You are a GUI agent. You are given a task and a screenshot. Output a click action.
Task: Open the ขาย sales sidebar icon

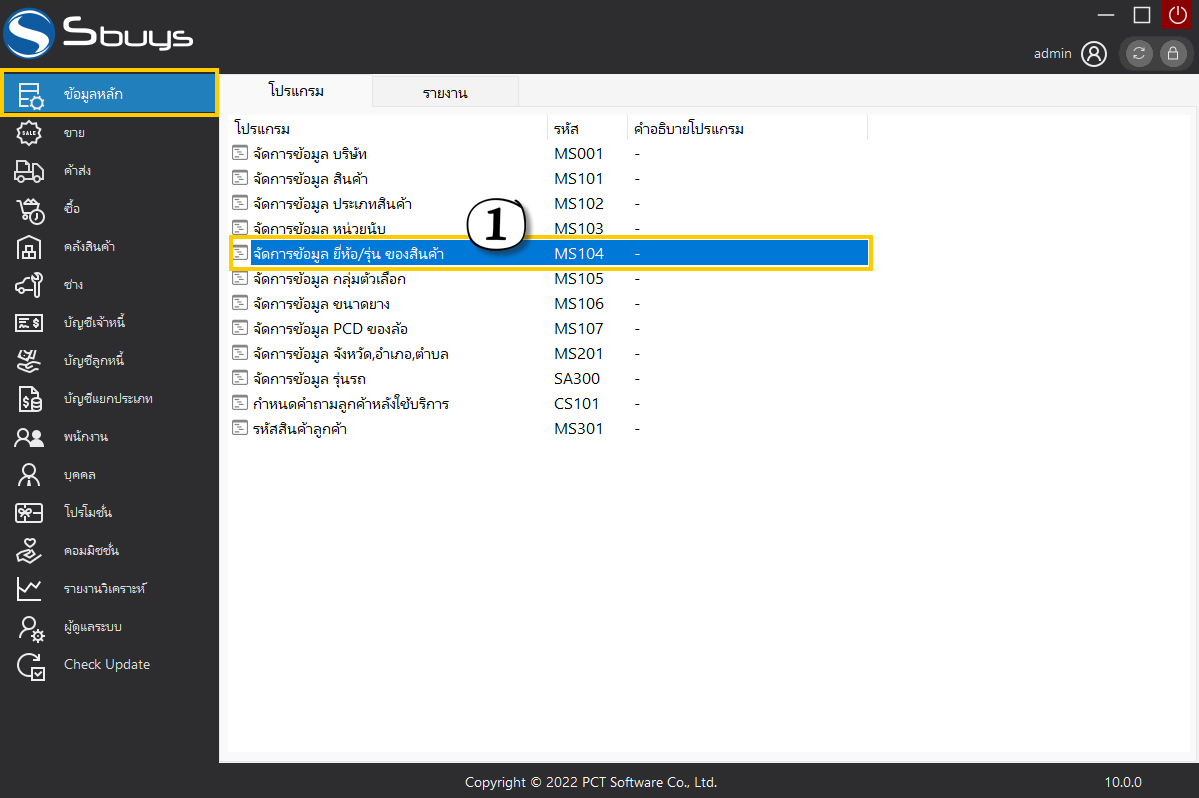point(30,133)
